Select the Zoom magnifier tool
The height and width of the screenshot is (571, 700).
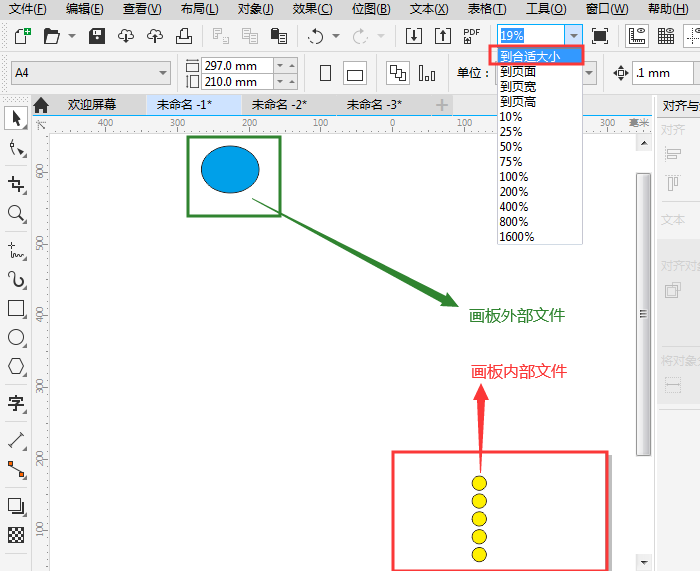17,214
